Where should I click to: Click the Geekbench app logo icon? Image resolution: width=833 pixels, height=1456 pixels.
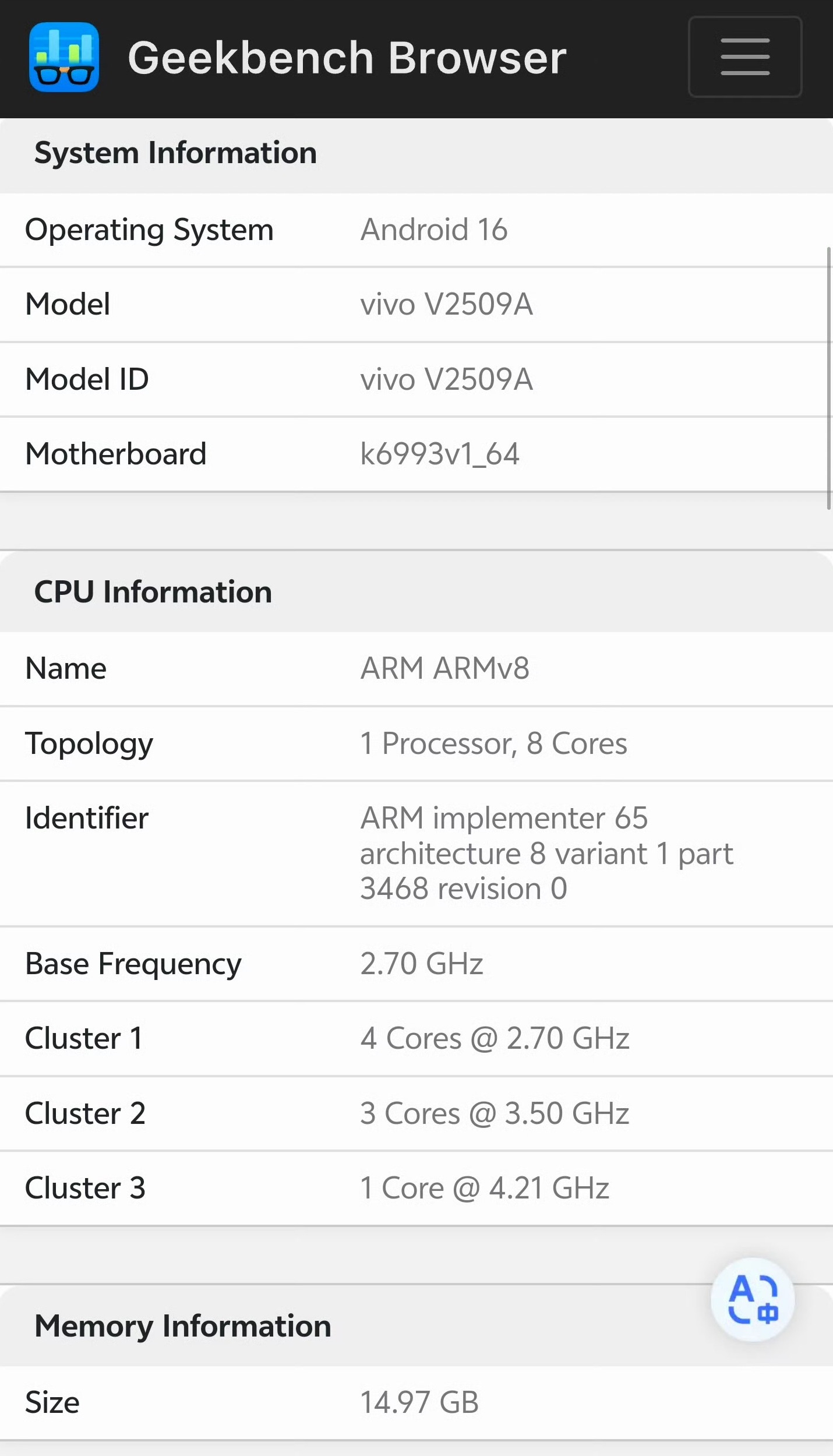[x=64, y=57]
